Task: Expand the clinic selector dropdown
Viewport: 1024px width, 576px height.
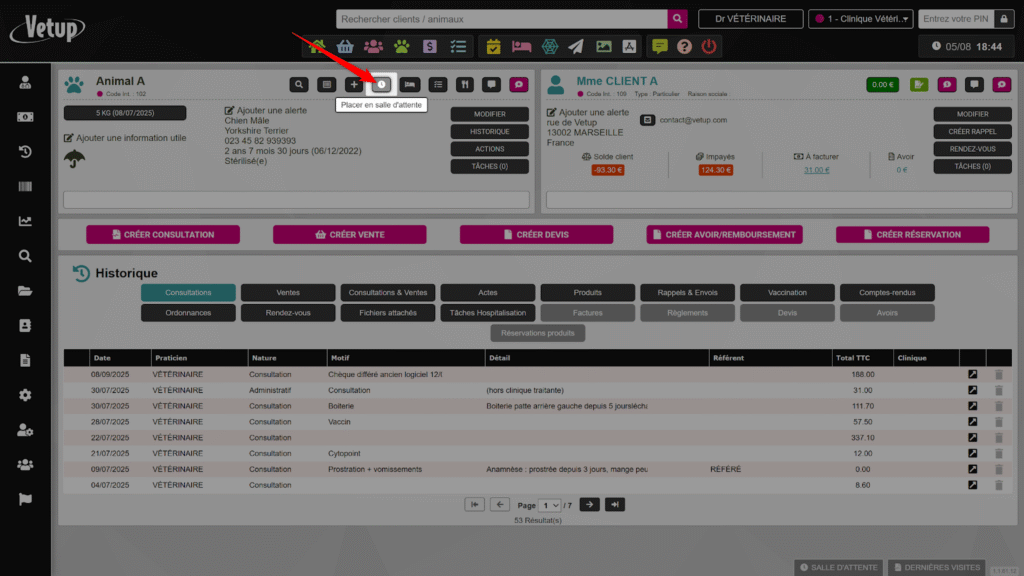Action: pos(861,19)
